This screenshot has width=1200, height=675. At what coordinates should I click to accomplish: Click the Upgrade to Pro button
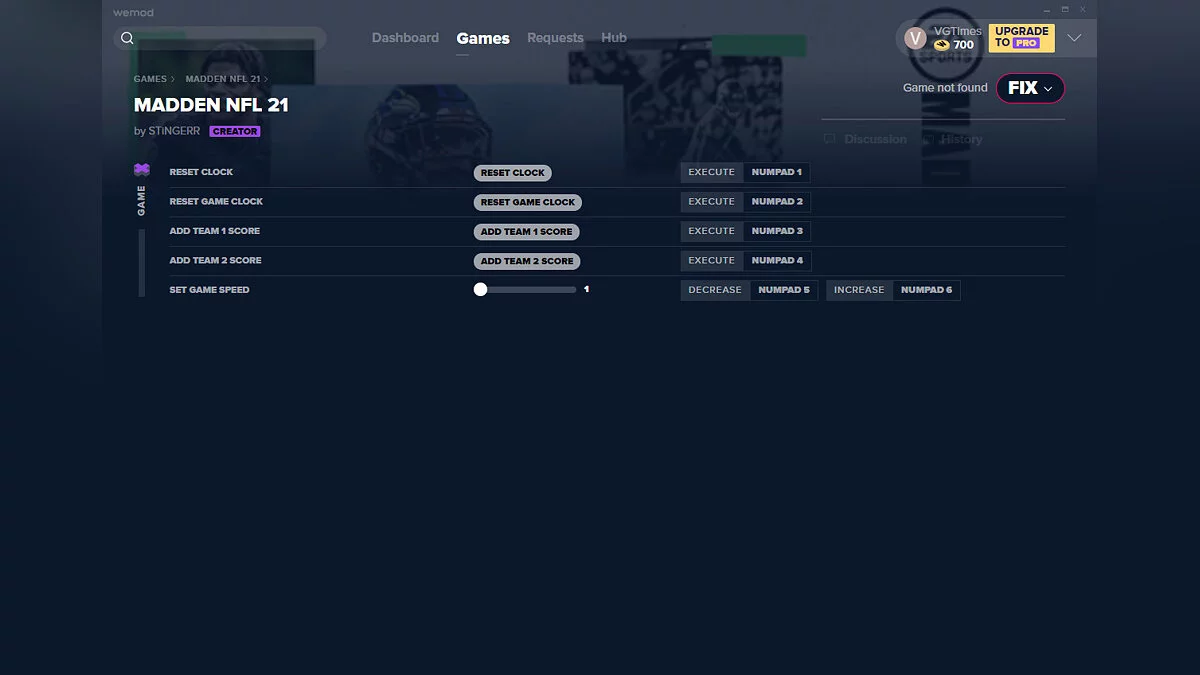tap(1022, 38)
